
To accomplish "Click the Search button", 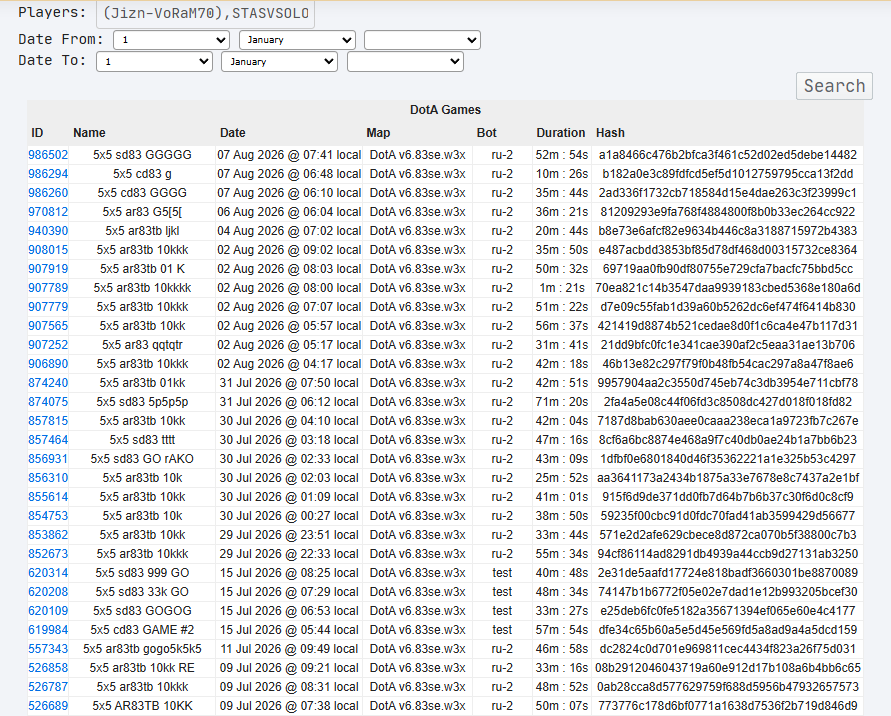I will [834, 86].
